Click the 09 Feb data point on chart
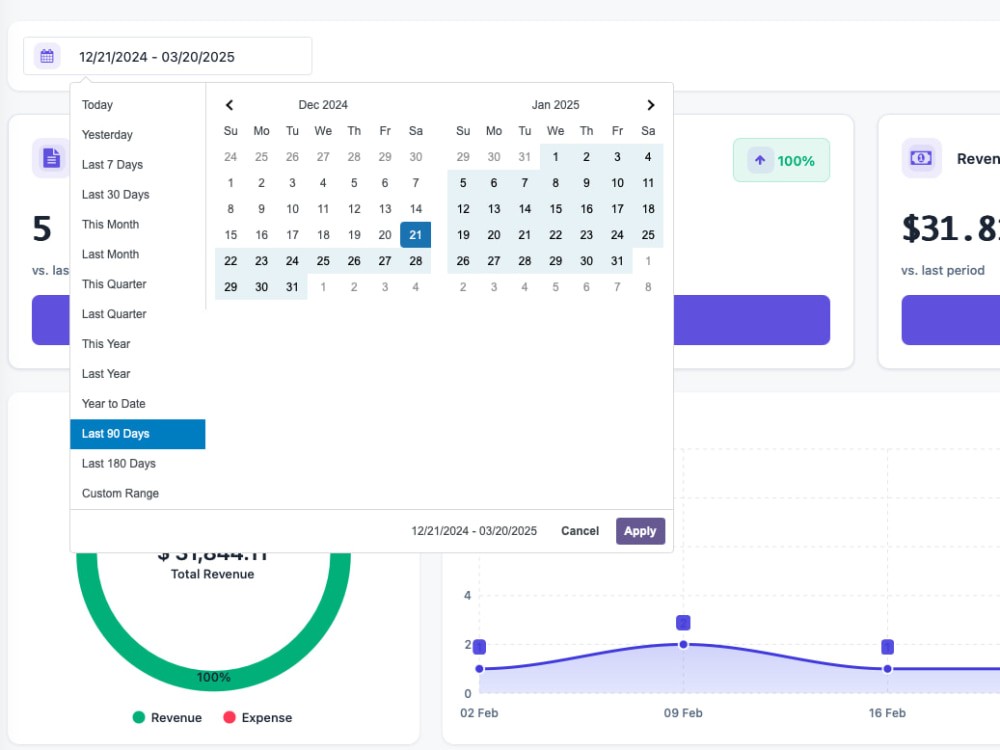The width and height of the screenshot is (1000, 750). 683,644
